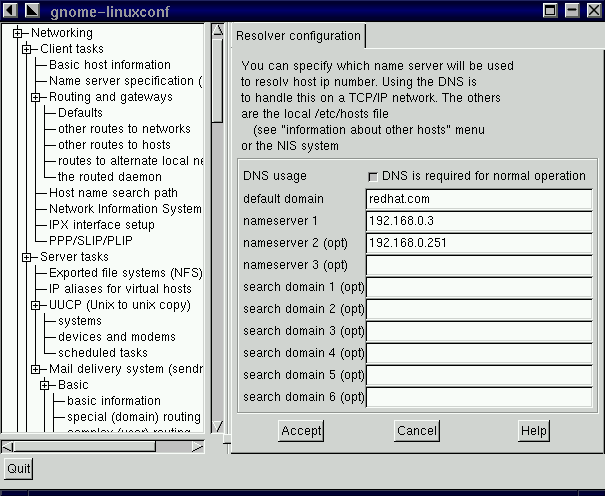Click the nameserver 3 (opt) input field
The height and width of the screenshot is (496, 605).
tap(479, 265)
